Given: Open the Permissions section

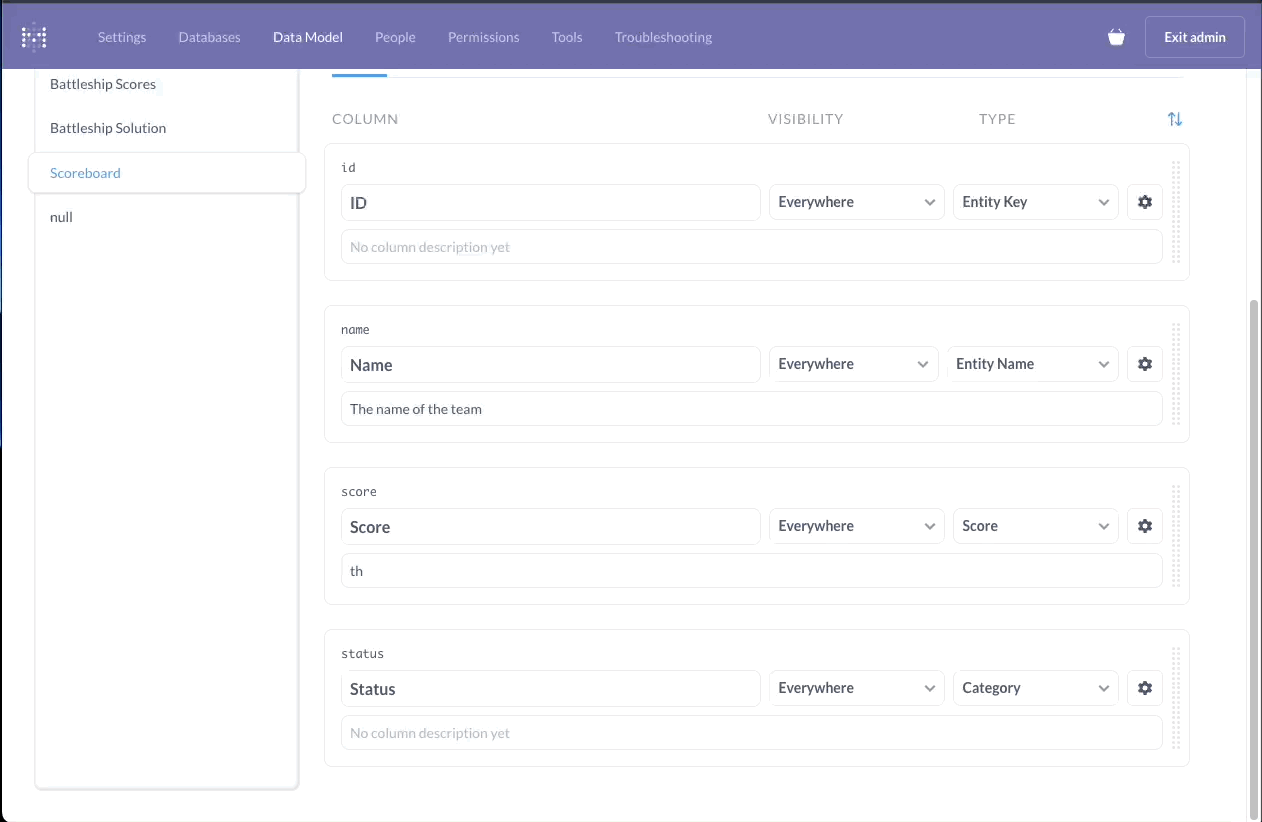Looking at the screenshot, I should click(483, 37).
